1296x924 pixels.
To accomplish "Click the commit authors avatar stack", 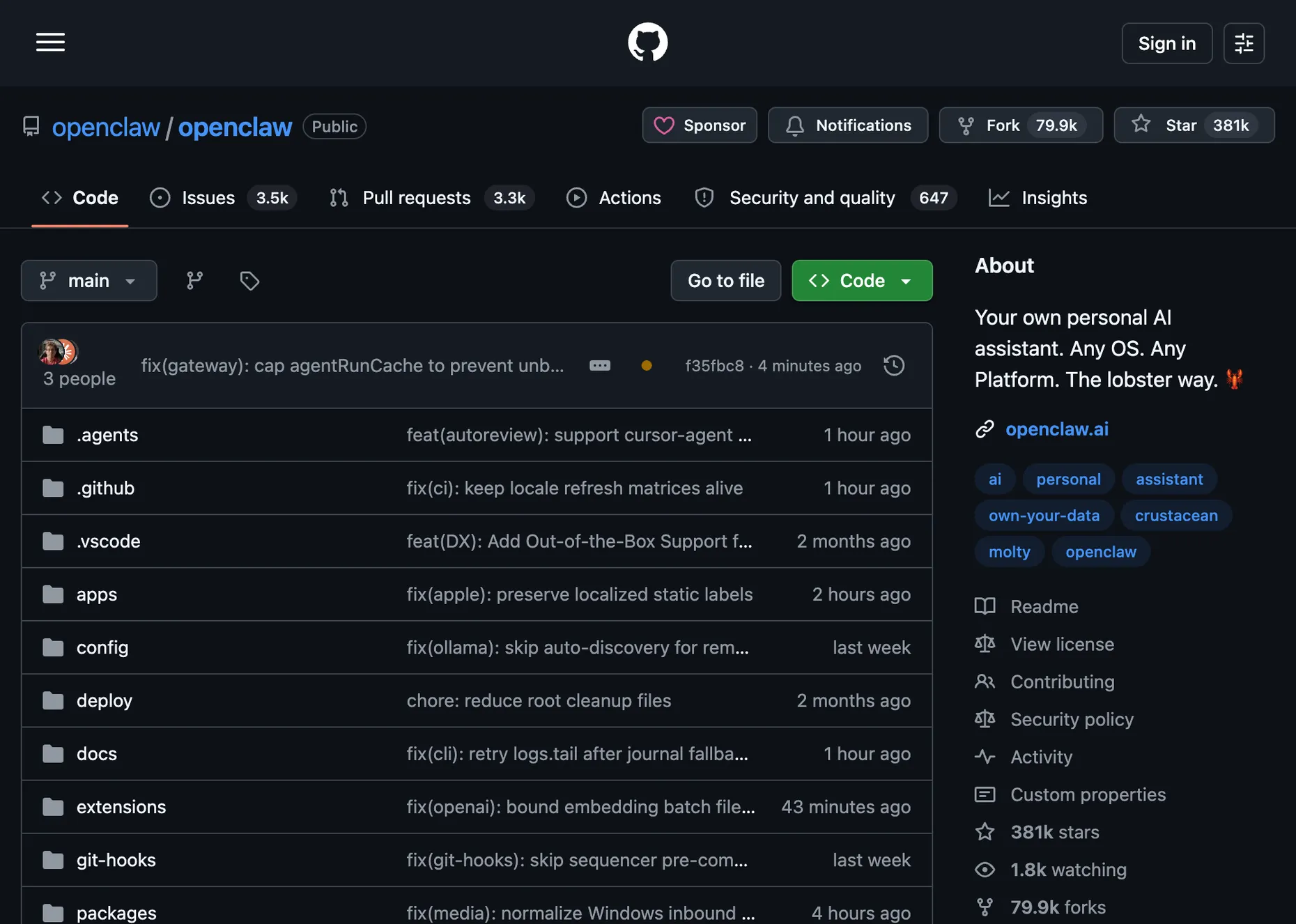I will [x=58, y=352].
